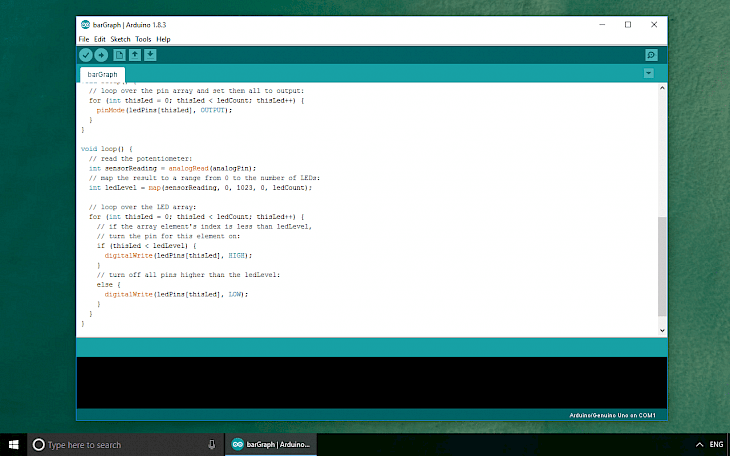The image size is (730, 456).
Task: Show hidden tray icons chevron
Action: point(699,445)
